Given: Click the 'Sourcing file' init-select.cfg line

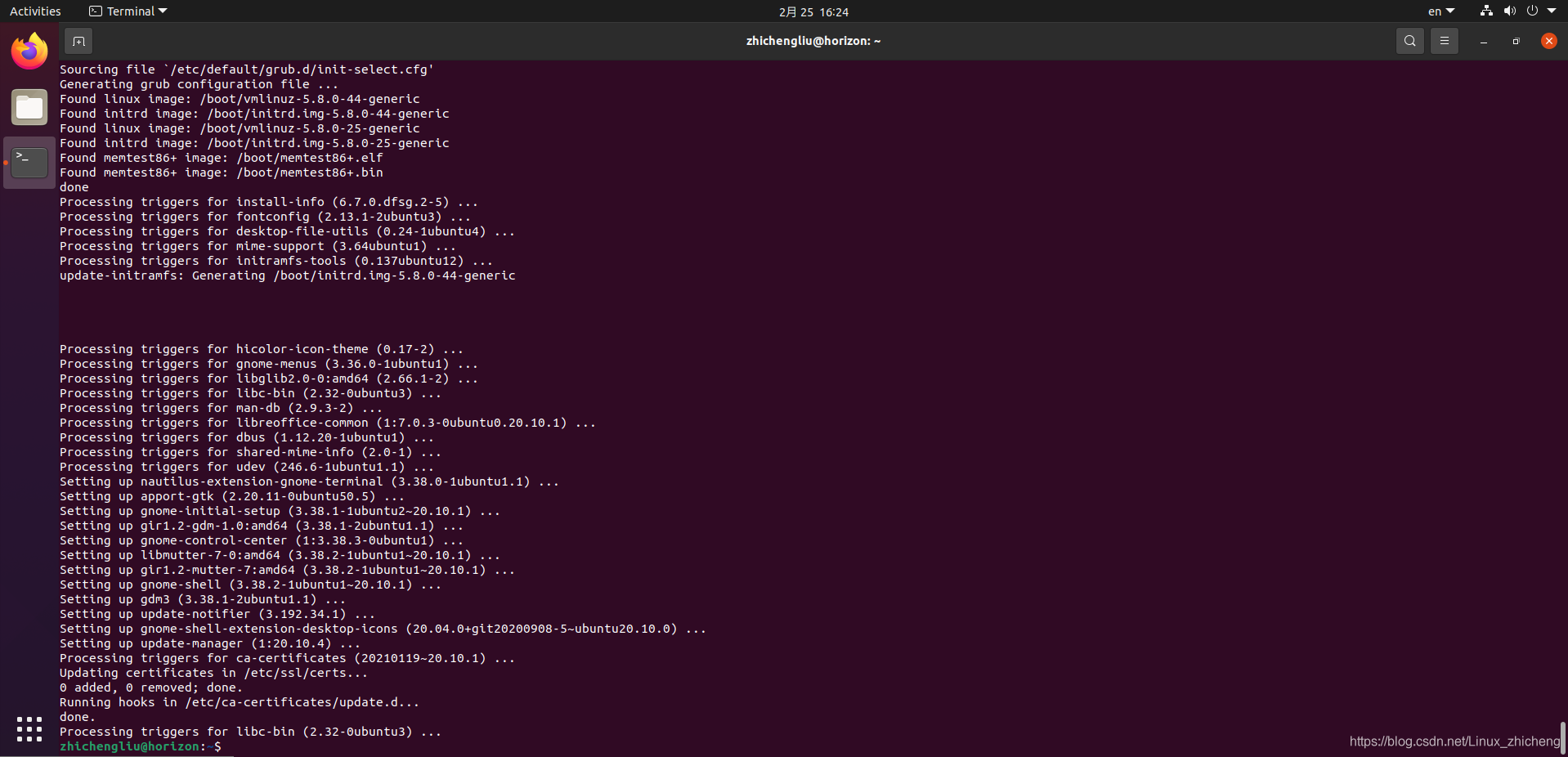Looking at the screenshot, I should 247,69.
